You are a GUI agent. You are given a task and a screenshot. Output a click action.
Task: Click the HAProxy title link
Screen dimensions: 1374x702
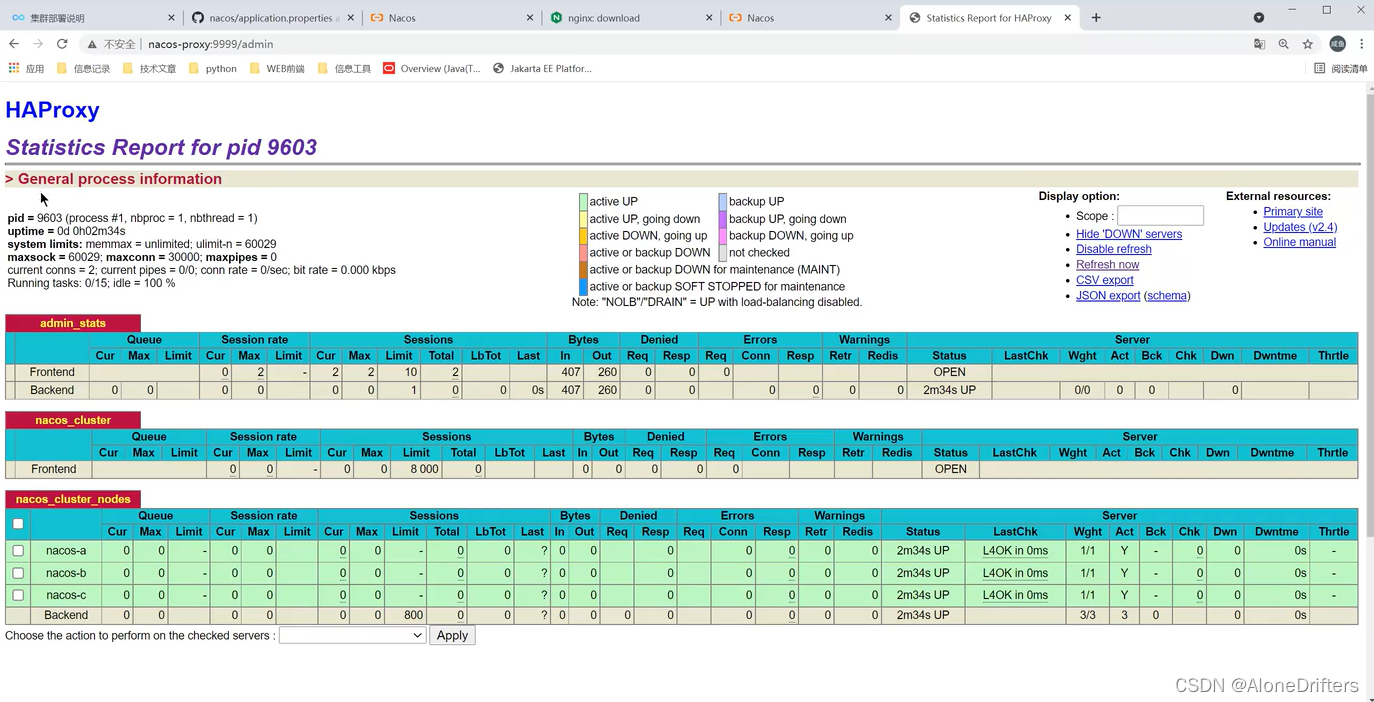(x=52, y=110)
